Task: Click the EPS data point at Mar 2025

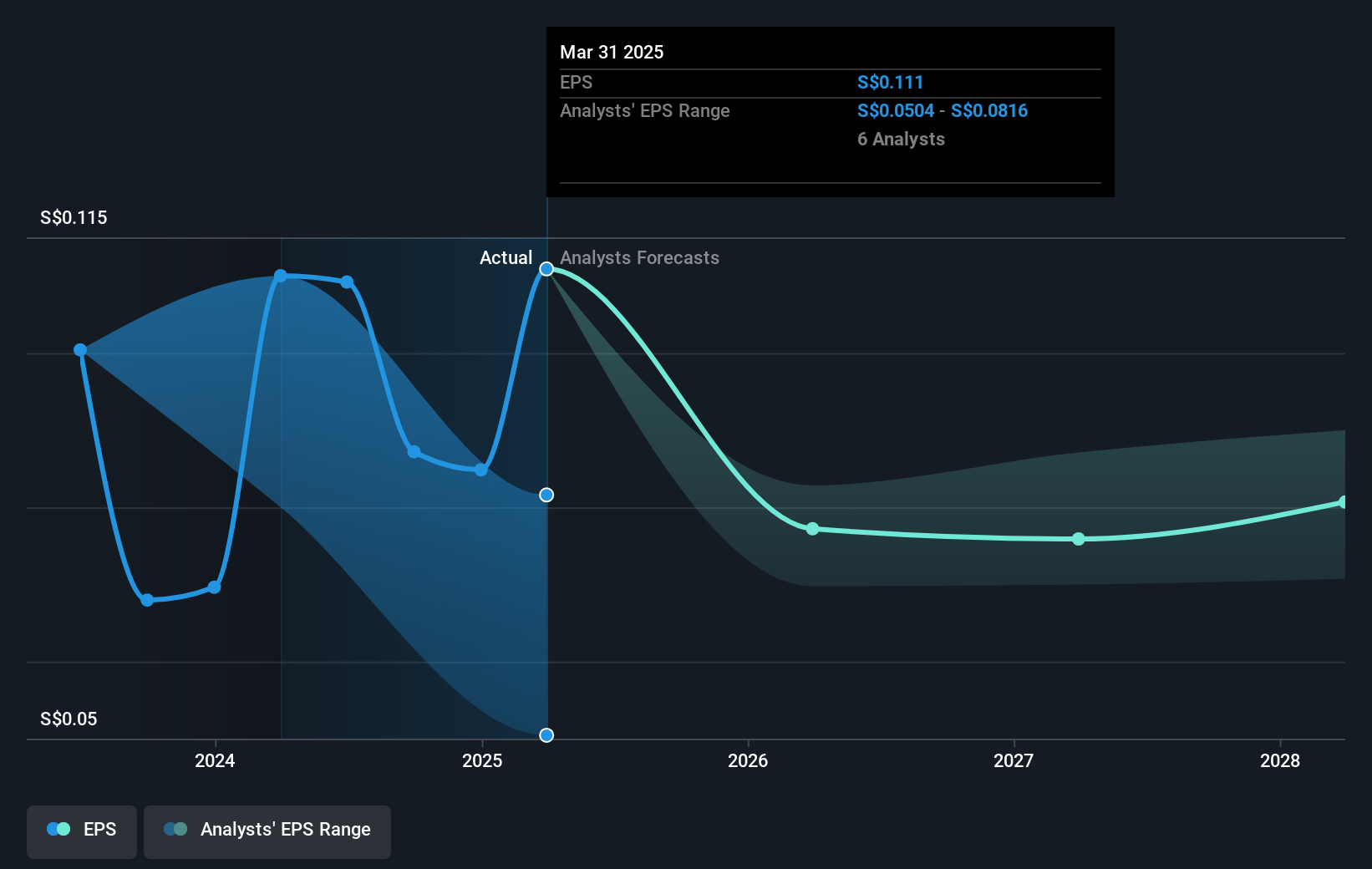Action: [546, 269]
